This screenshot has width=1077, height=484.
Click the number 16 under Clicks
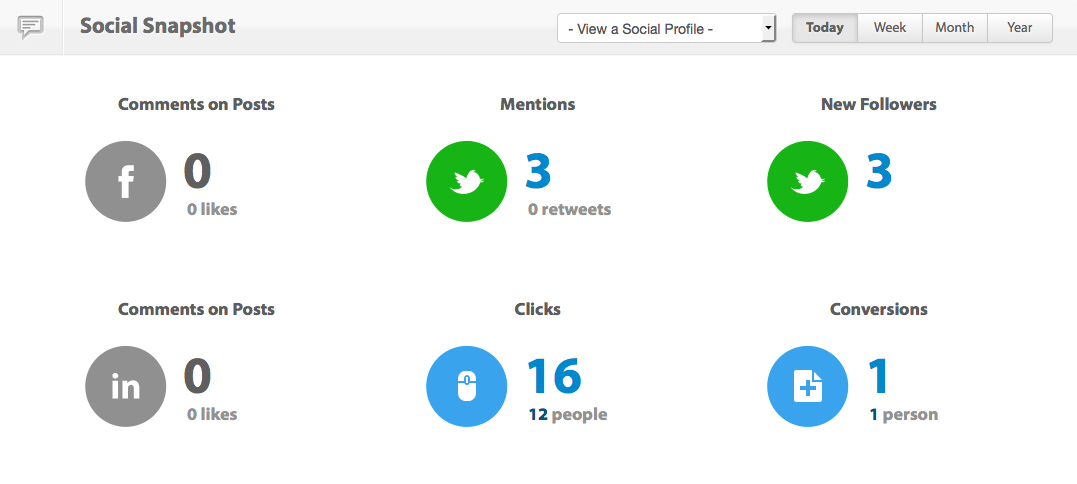pos(554,376)
